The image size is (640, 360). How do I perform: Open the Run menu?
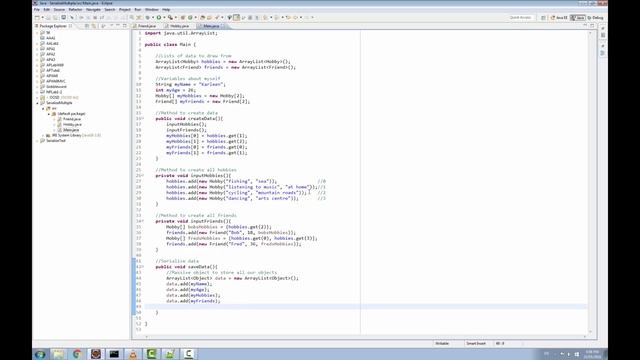138,9
